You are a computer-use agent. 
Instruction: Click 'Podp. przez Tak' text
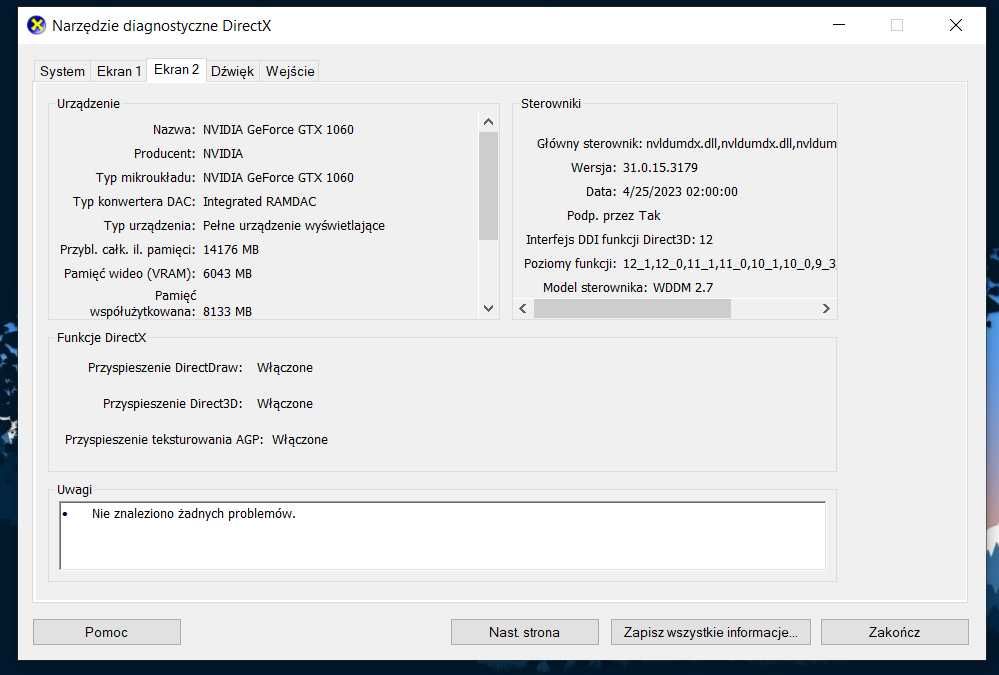pyautogui.click(x=614, y=215)
